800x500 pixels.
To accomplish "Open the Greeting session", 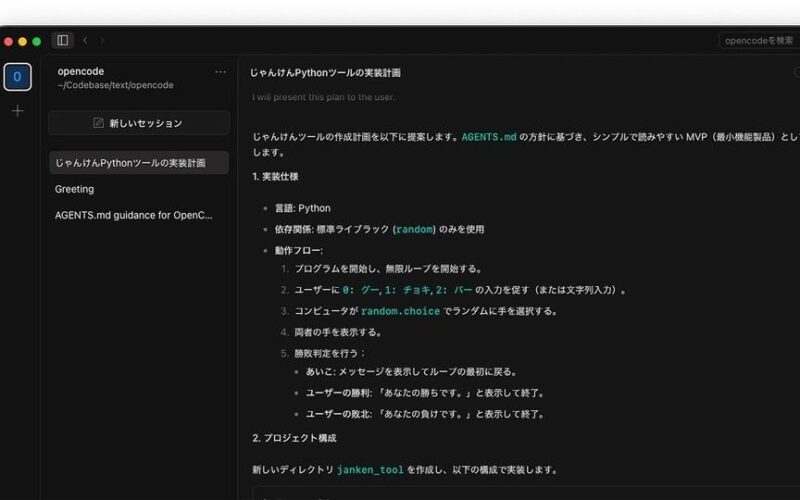I will pos(139,189).
